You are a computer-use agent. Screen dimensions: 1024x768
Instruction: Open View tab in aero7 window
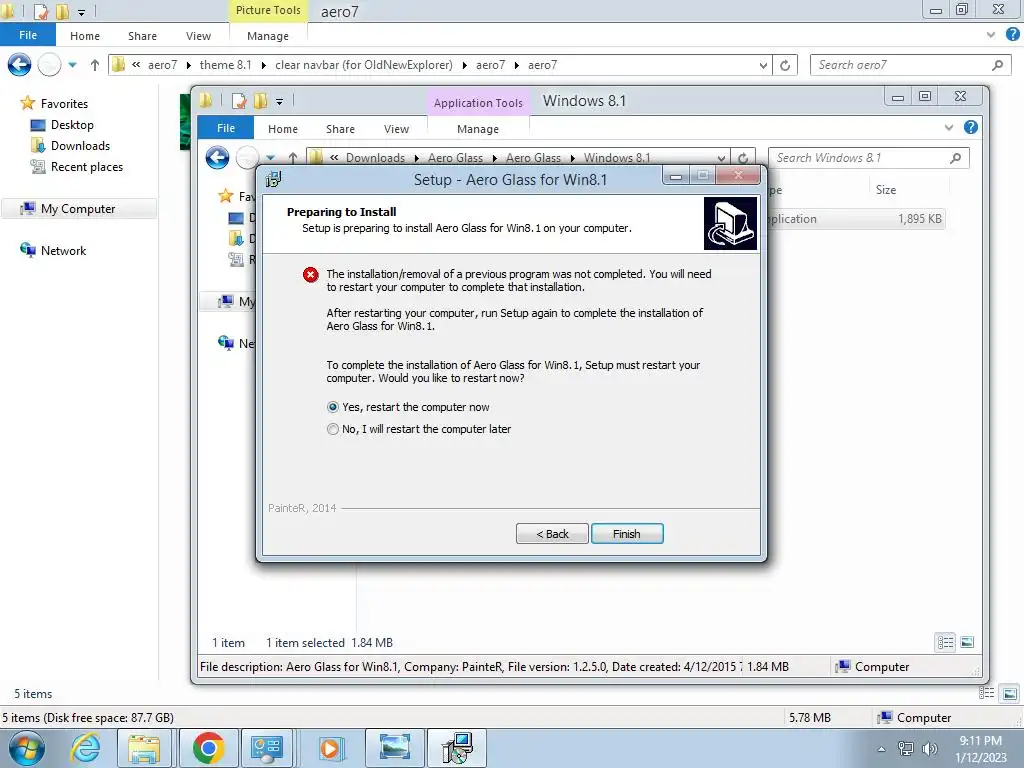coord(198,36)
